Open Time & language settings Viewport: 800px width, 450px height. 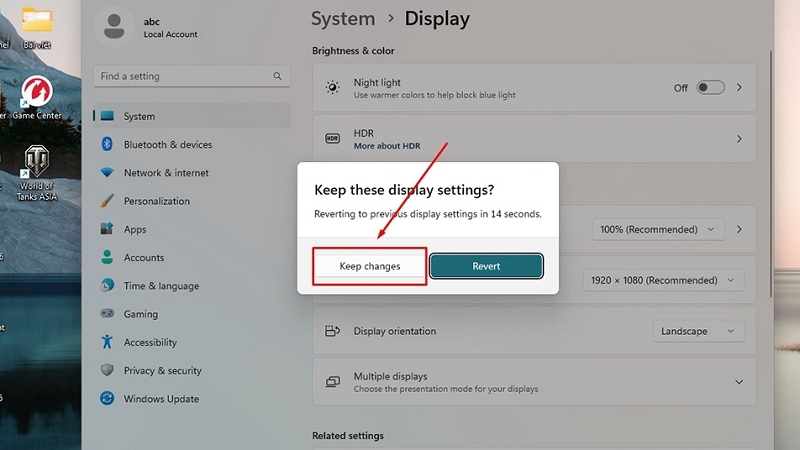coord(192,286)
